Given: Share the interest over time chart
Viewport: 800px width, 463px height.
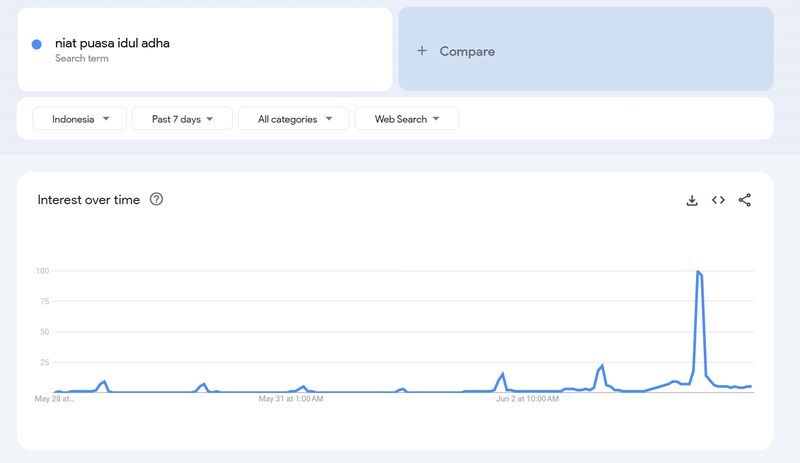Looking at the screenshot, I should point(745,200).
